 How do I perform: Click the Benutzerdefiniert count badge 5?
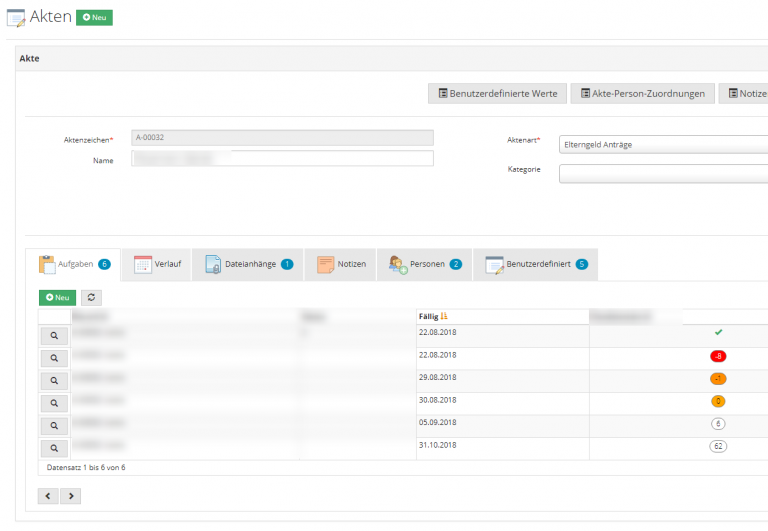(582, 265)
